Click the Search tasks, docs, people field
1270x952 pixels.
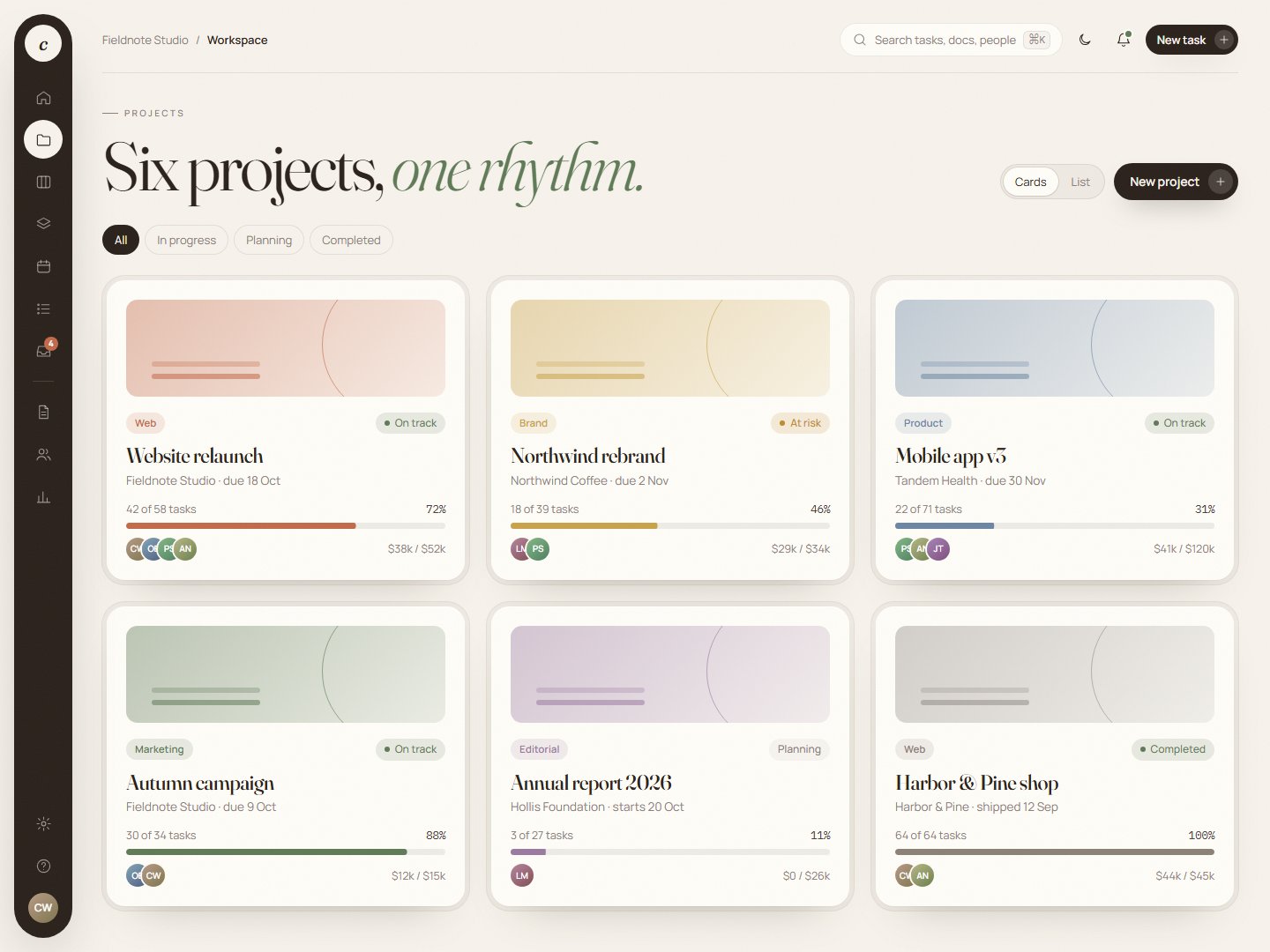click(951, 40)
